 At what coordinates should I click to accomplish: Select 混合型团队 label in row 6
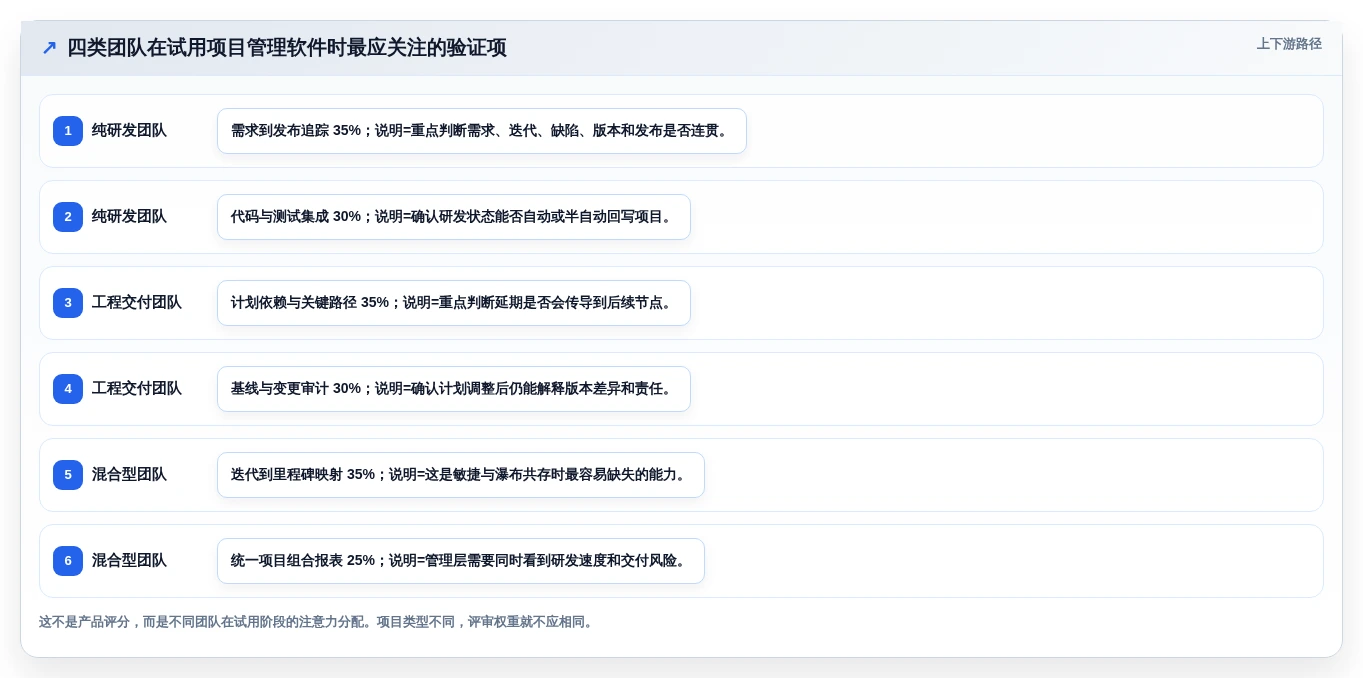coord(129,561)
